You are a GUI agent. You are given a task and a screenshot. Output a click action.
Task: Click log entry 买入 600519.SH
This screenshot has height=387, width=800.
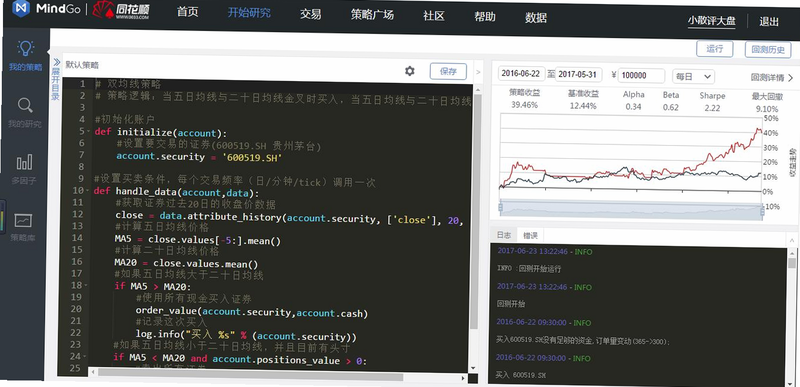[521, 375]
